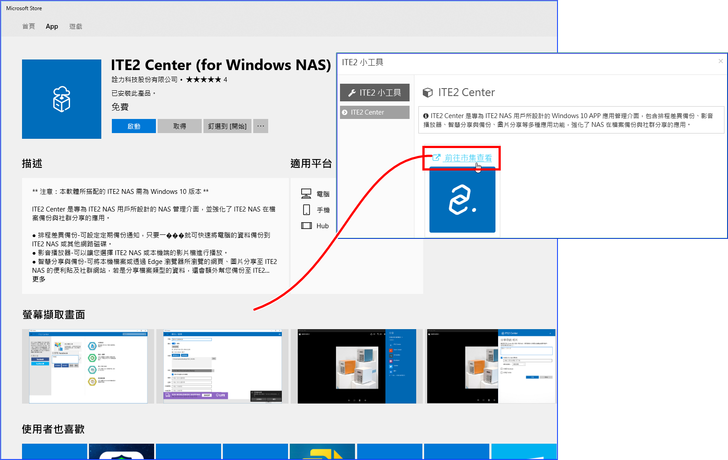Close the ITE2 小工具 dialog
This screenshot has width=728, height=460.
(721, 61)
